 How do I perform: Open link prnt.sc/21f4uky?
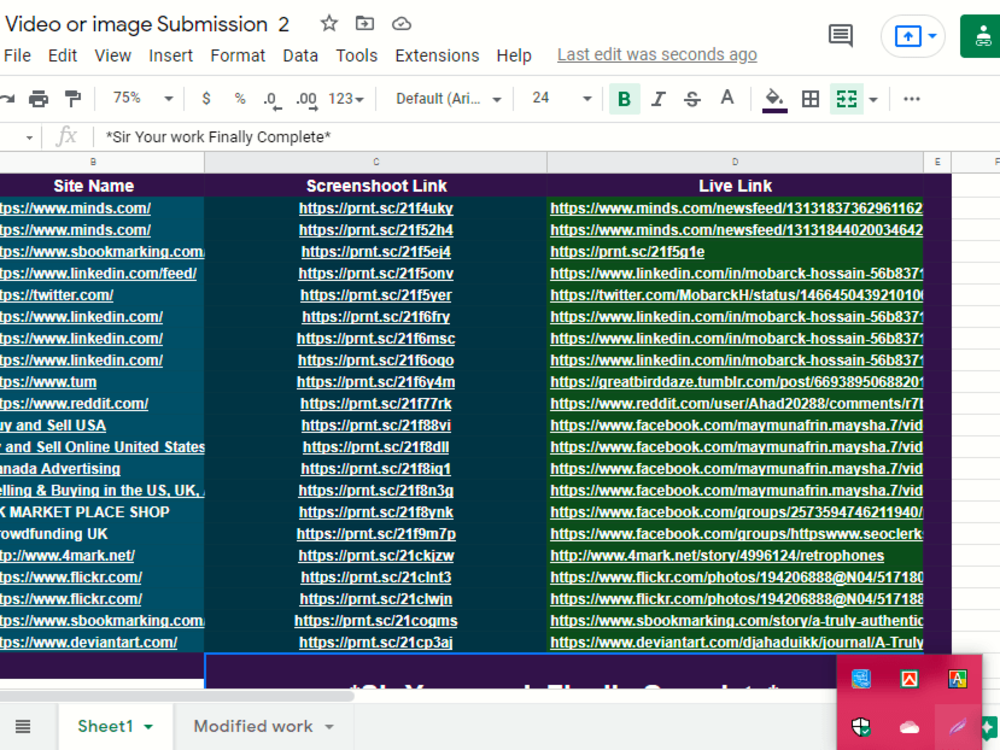click(x=376, y=209)
